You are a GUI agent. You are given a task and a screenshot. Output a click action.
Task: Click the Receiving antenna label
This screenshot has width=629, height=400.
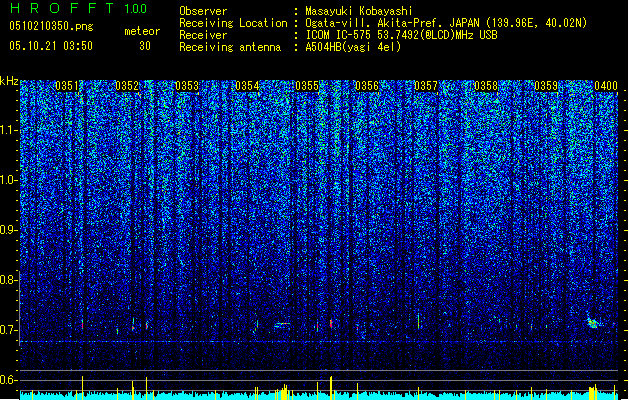tap(230, 47)
